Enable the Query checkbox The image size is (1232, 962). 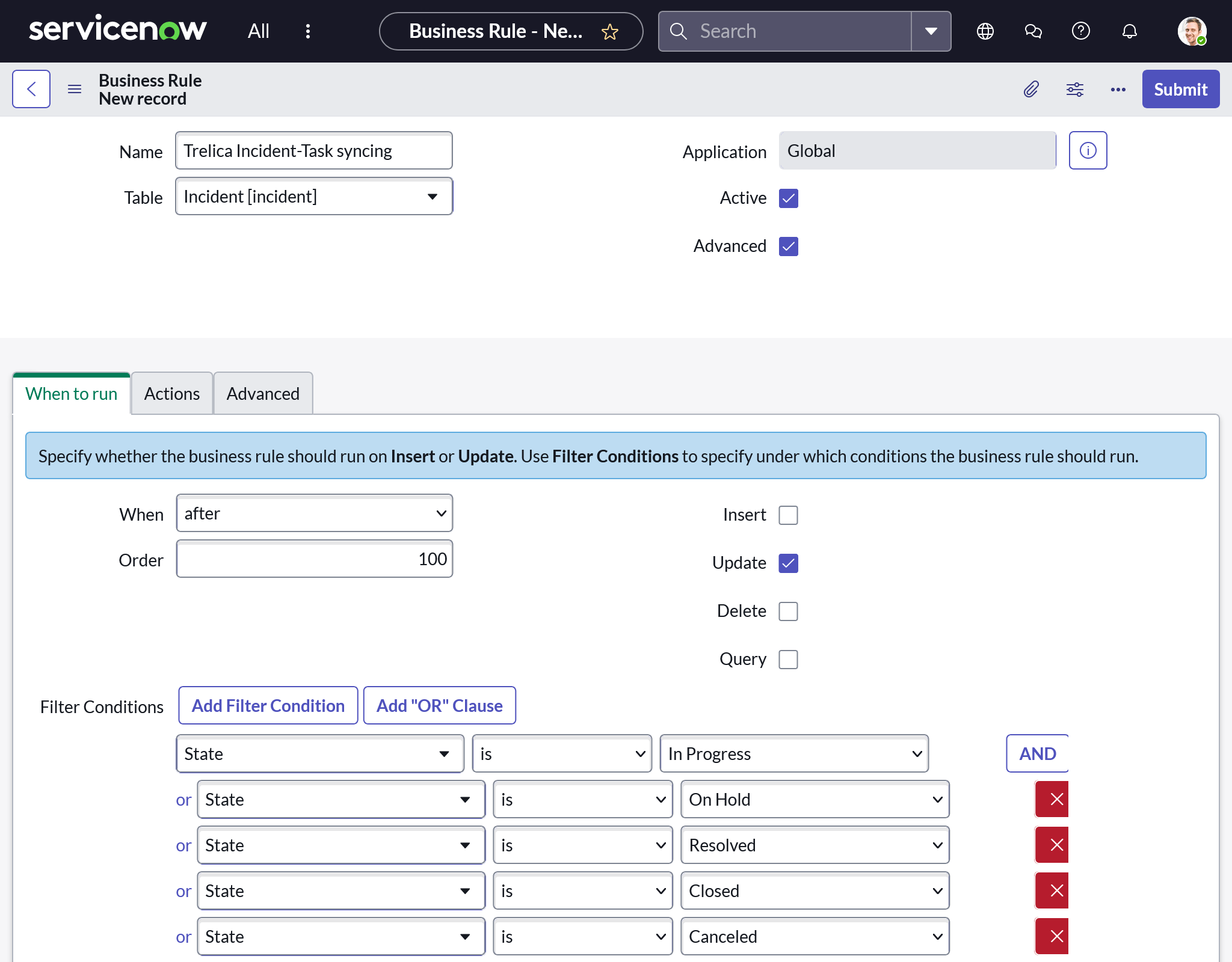point(788,659)
